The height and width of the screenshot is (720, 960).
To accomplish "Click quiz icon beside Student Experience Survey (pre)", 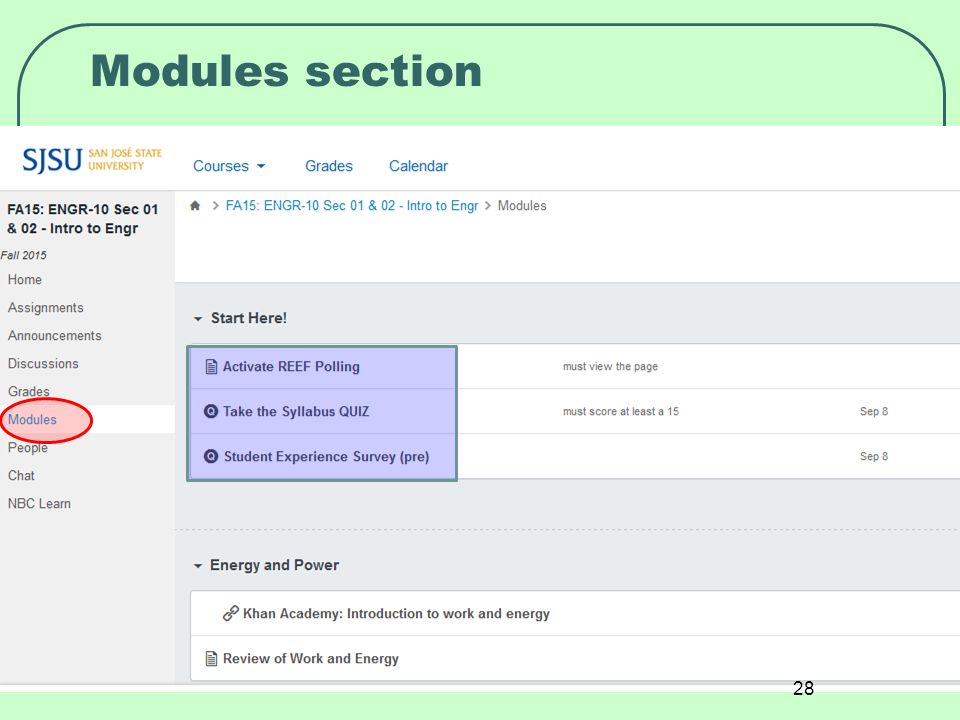I will 211,456.
